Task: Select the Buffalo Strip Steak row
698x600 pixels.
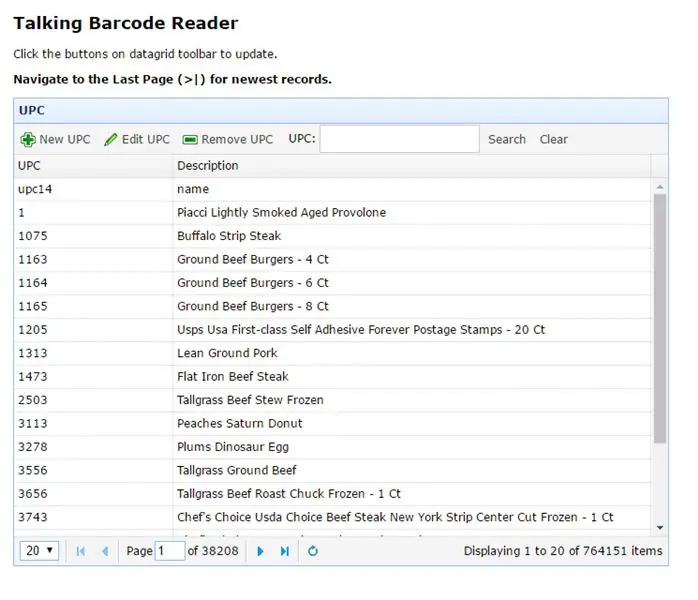Action: [333, 236]
